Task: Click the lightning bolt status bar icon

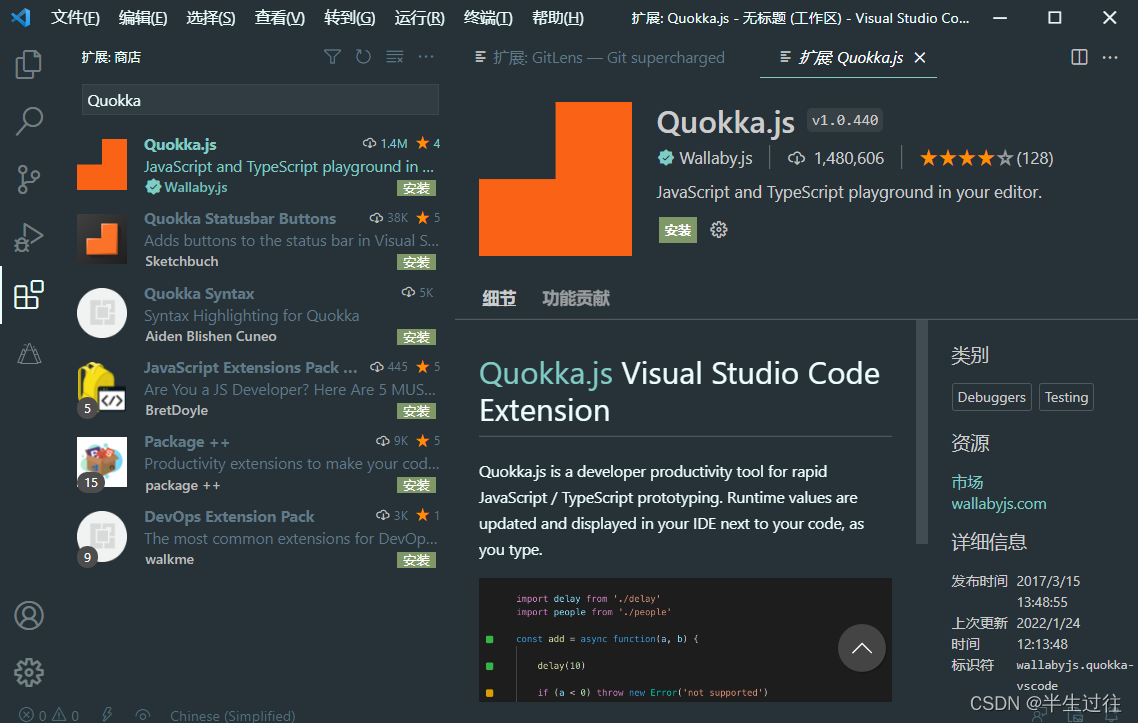Action: pos(107,715)
